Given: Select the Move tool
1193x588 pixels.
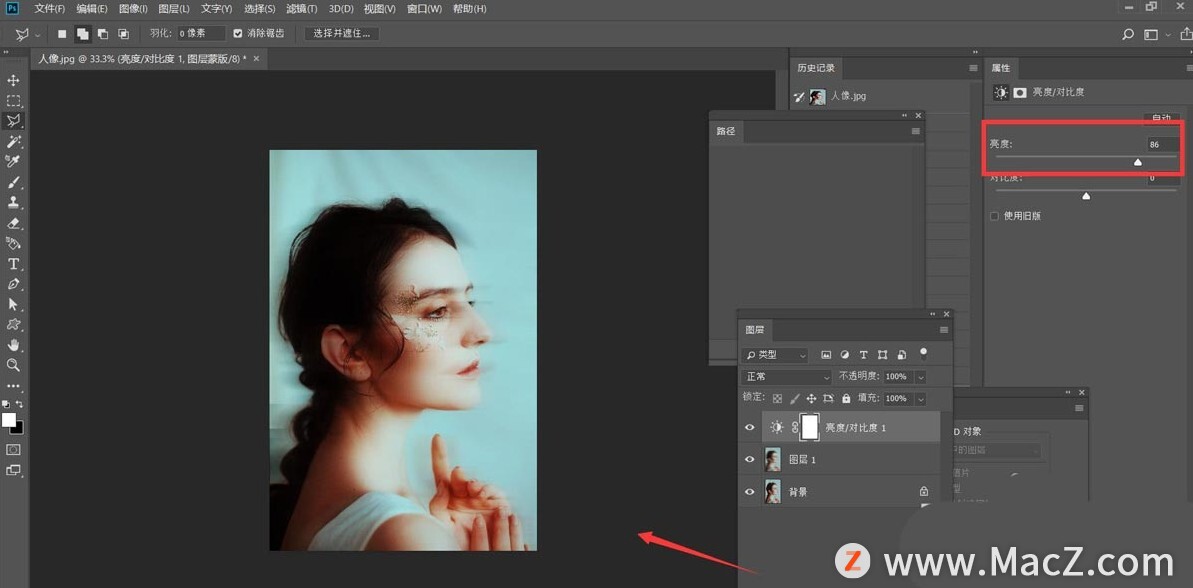Looking at the screenshot, I should [x=14, y=80].
